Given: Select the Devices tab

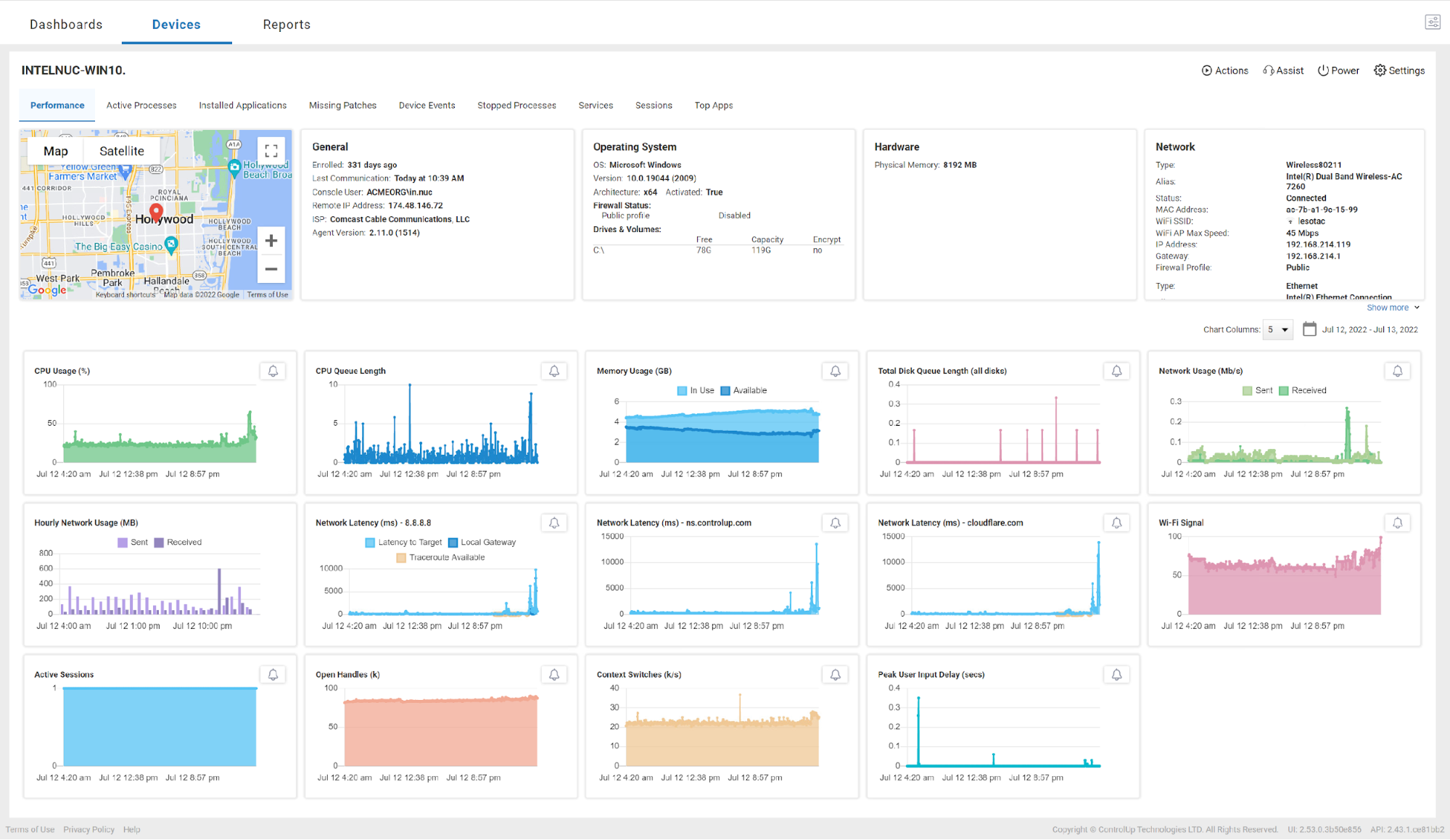Looking at the screenshot, I should 176,24.
